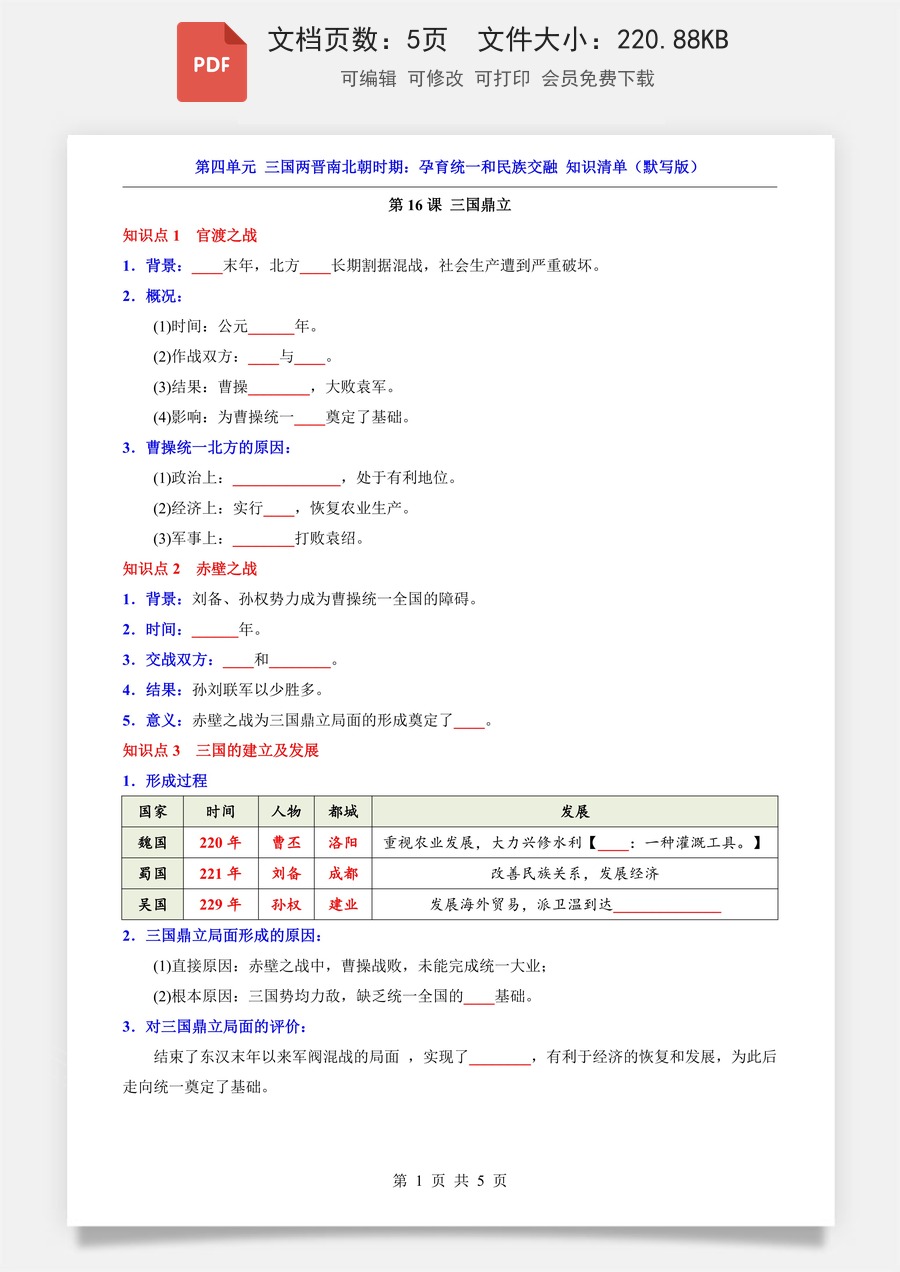Click the line '(2)经济上：实行'
The image size is (900, 1272).
pos(282,508)
